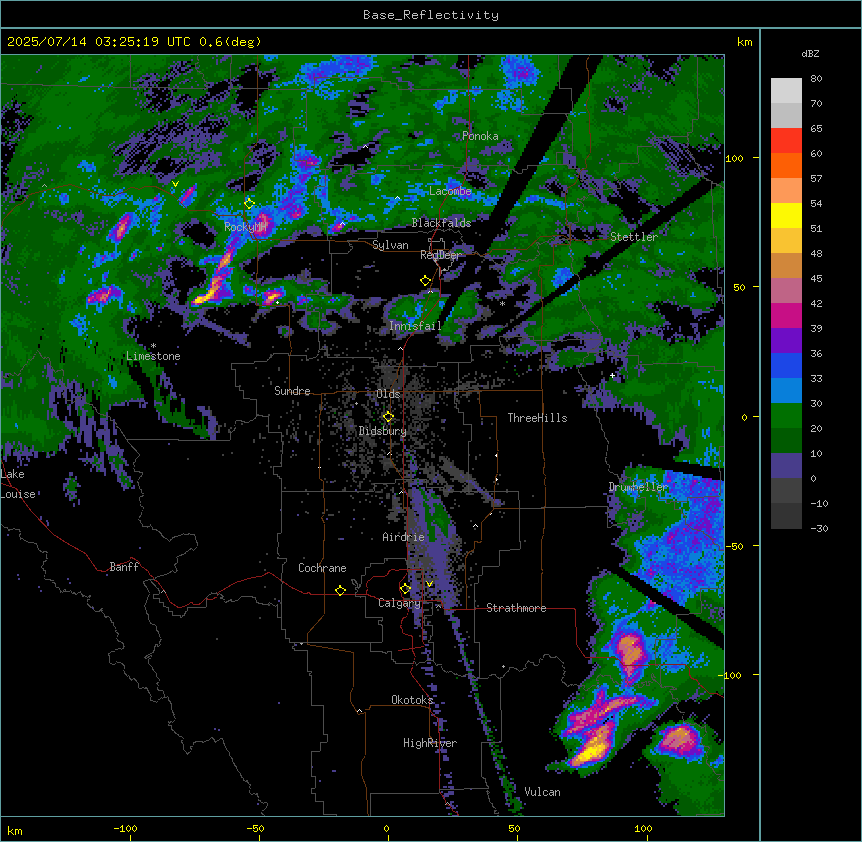Image resolution: width=862 pixels, height=842 pixels.
Task: Pick the blue 33–36 dBZ legend swatch
Action: (786, 365)
